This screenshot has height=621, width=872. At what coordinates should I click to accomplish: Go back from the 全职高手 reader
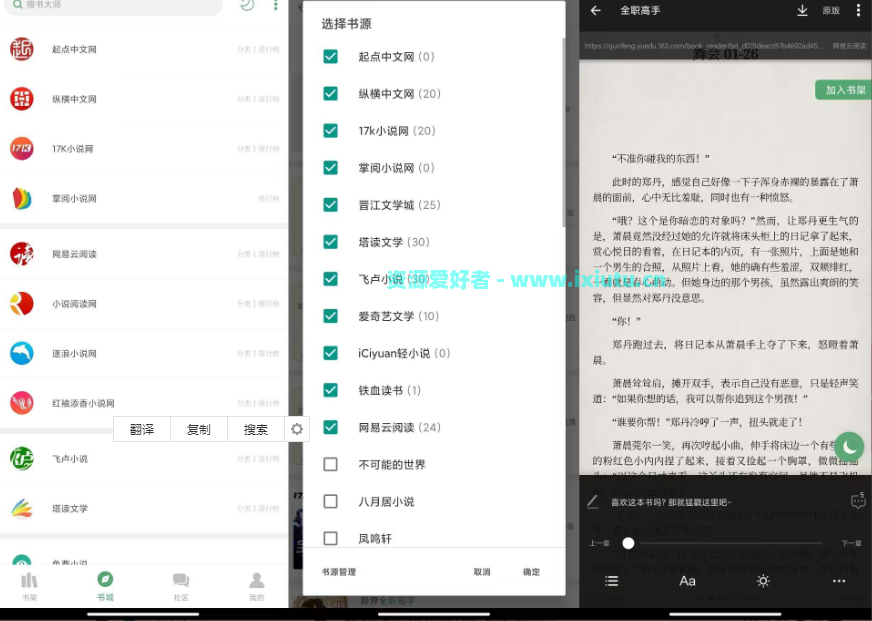[x=596, y=10]
